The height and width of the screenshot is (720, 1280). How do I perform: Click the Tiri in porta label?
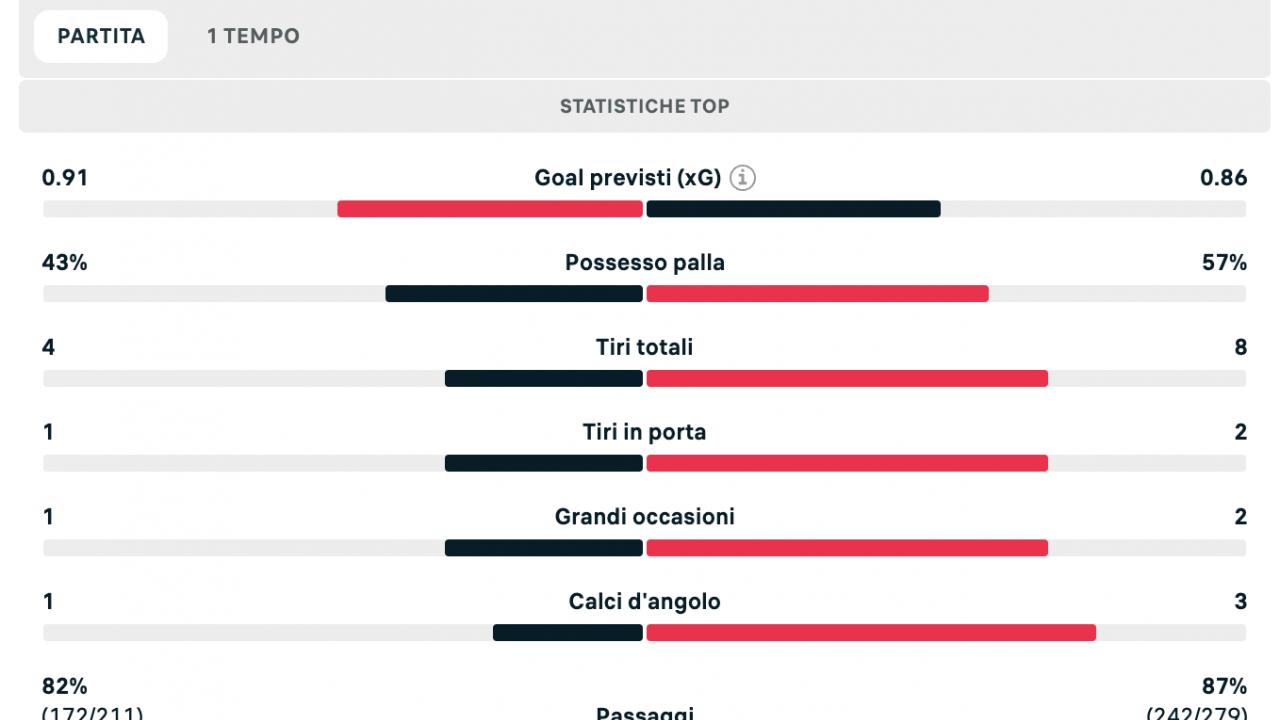pos(644,432)
